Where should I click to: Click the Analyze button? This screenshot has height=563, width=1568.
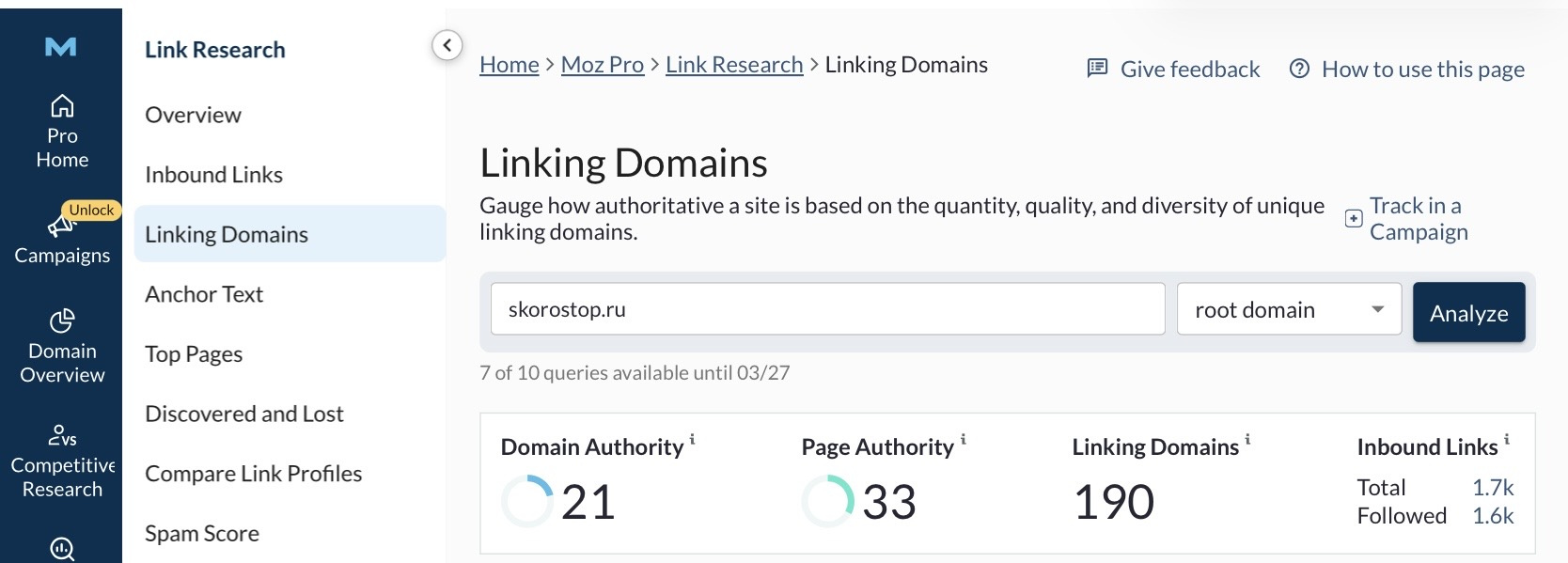click(1468, 313)
